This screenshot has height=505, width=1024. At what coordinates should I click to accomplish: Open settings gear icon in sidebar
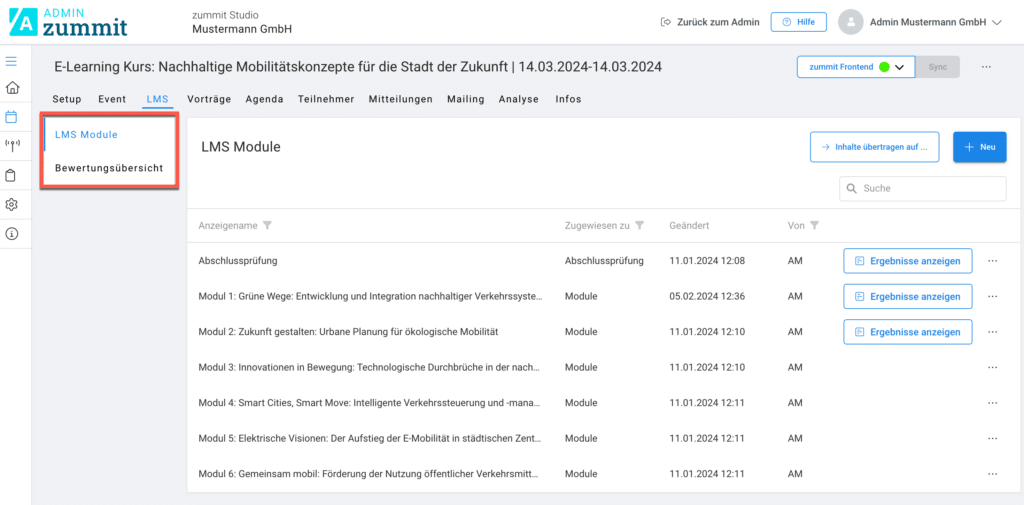pos(12,204)
